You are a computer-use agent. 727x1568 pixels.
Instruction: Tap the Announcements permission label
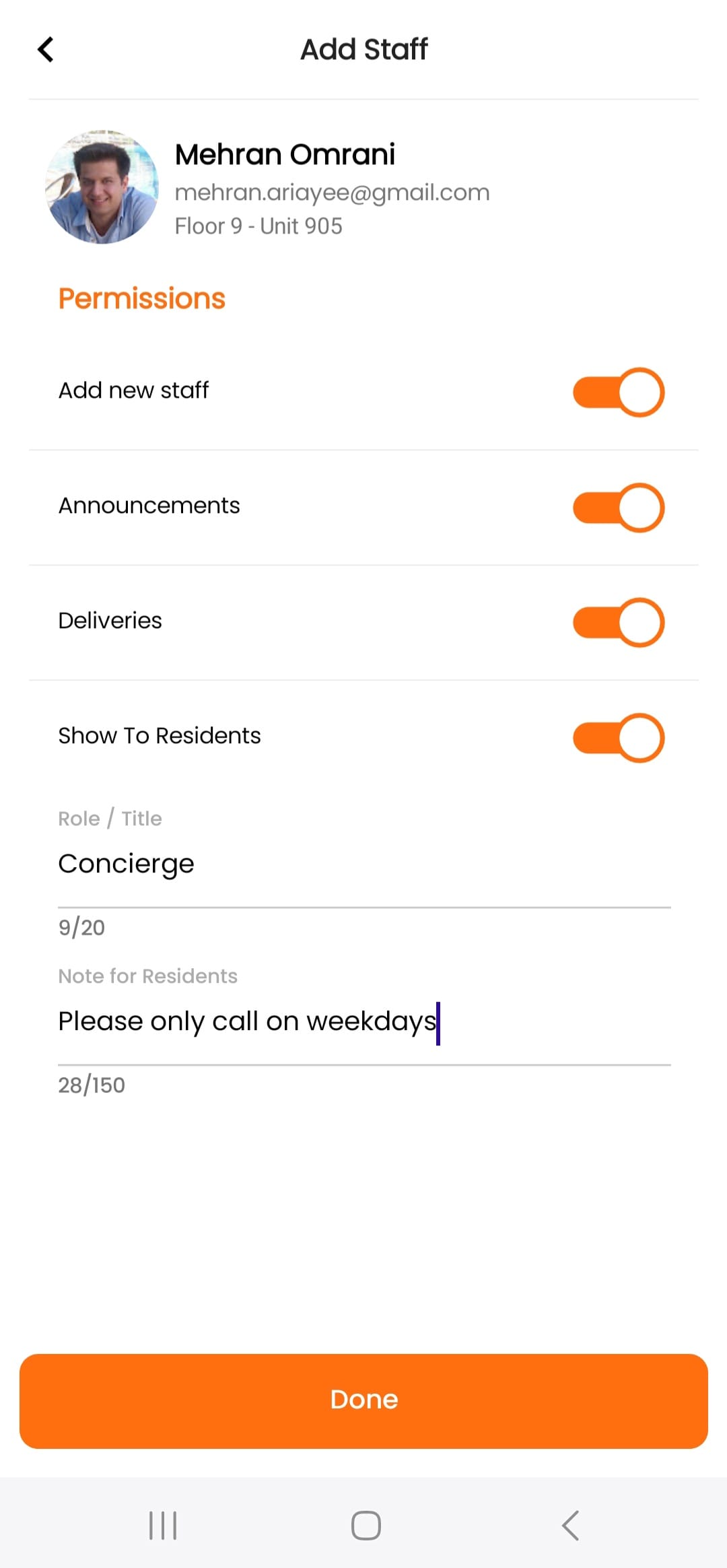pos(149,506)
